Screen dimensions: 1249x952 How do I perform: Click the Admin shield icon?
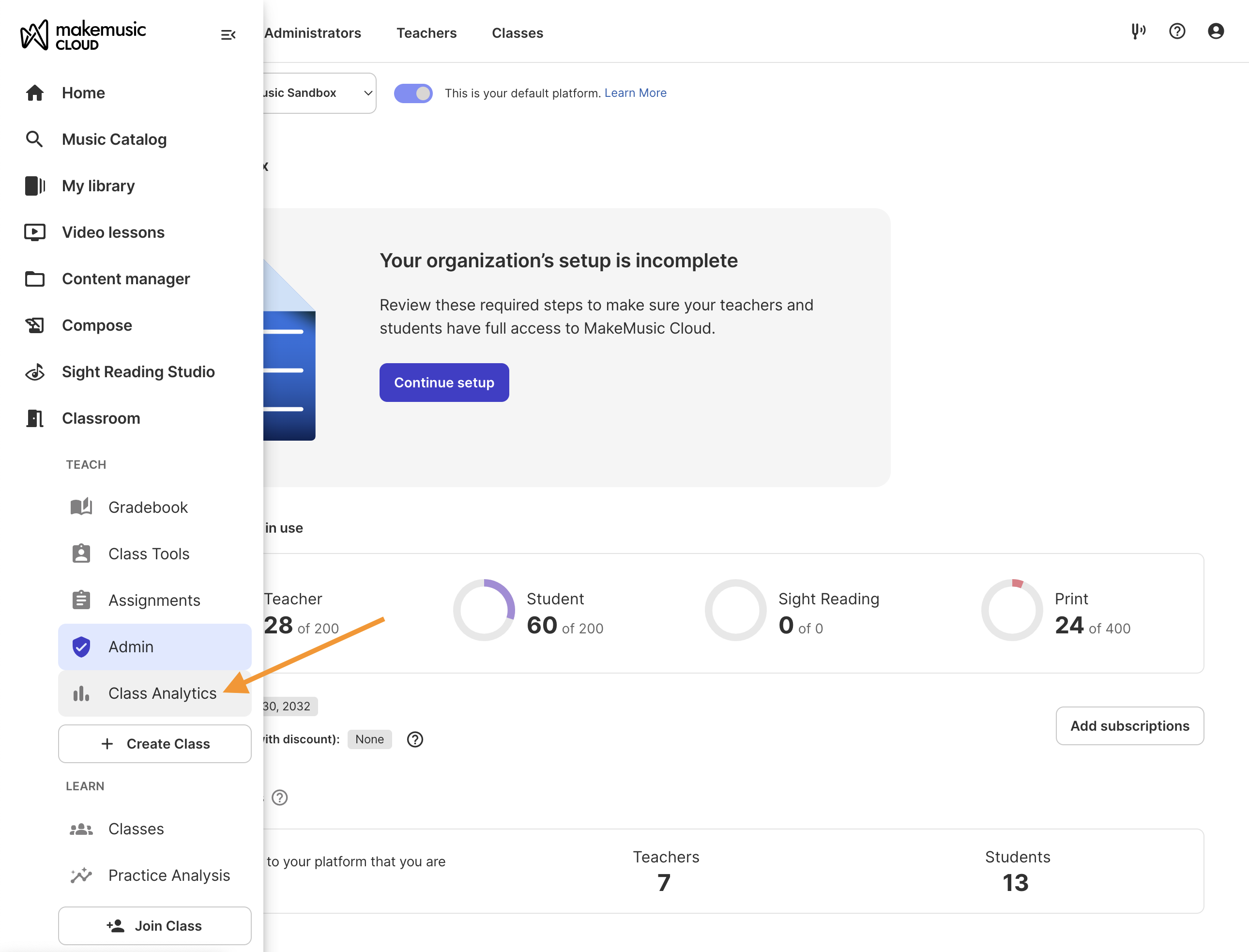coord(81,646)
